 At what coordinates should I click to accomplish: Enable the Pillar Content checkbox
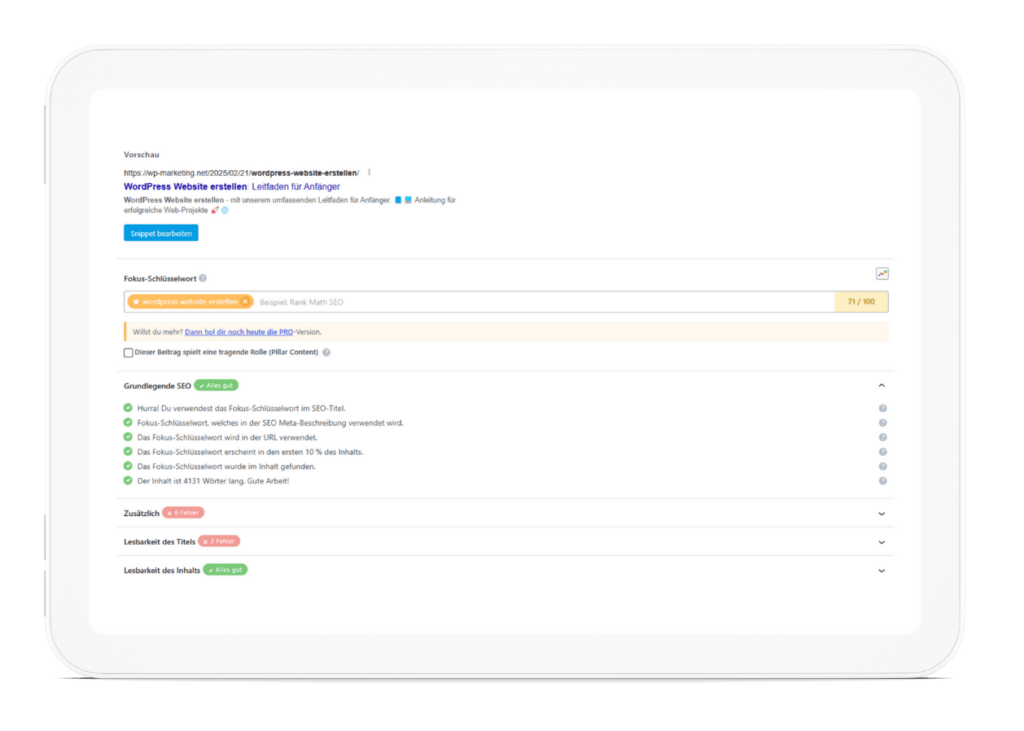tap(128, 353)
